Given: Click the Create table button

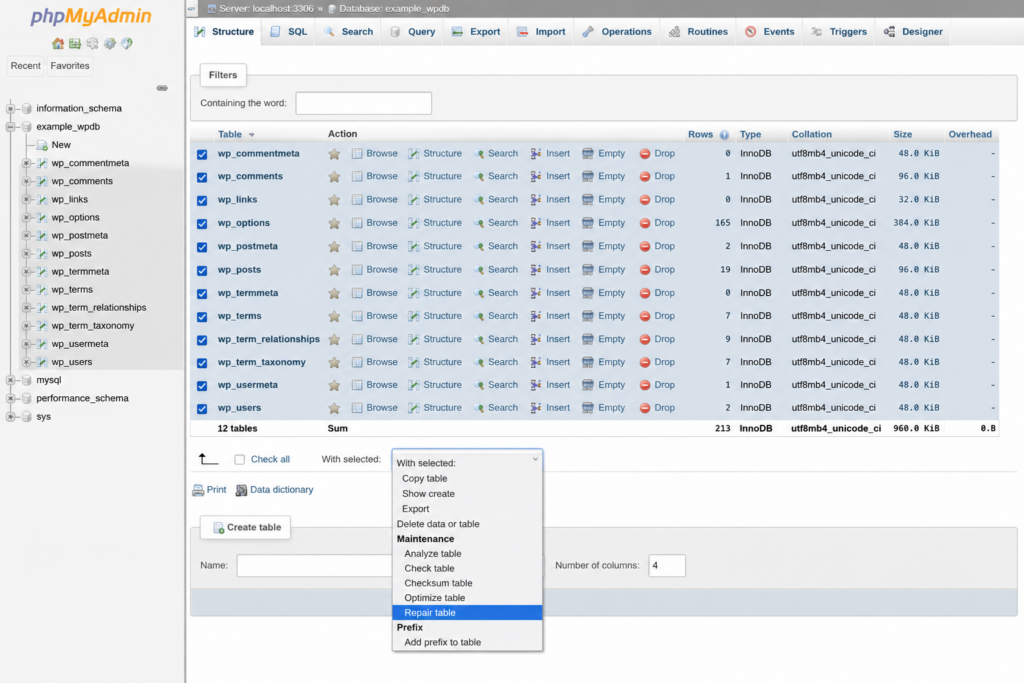Looking at the screenshot, I should [x=246, y=528].
